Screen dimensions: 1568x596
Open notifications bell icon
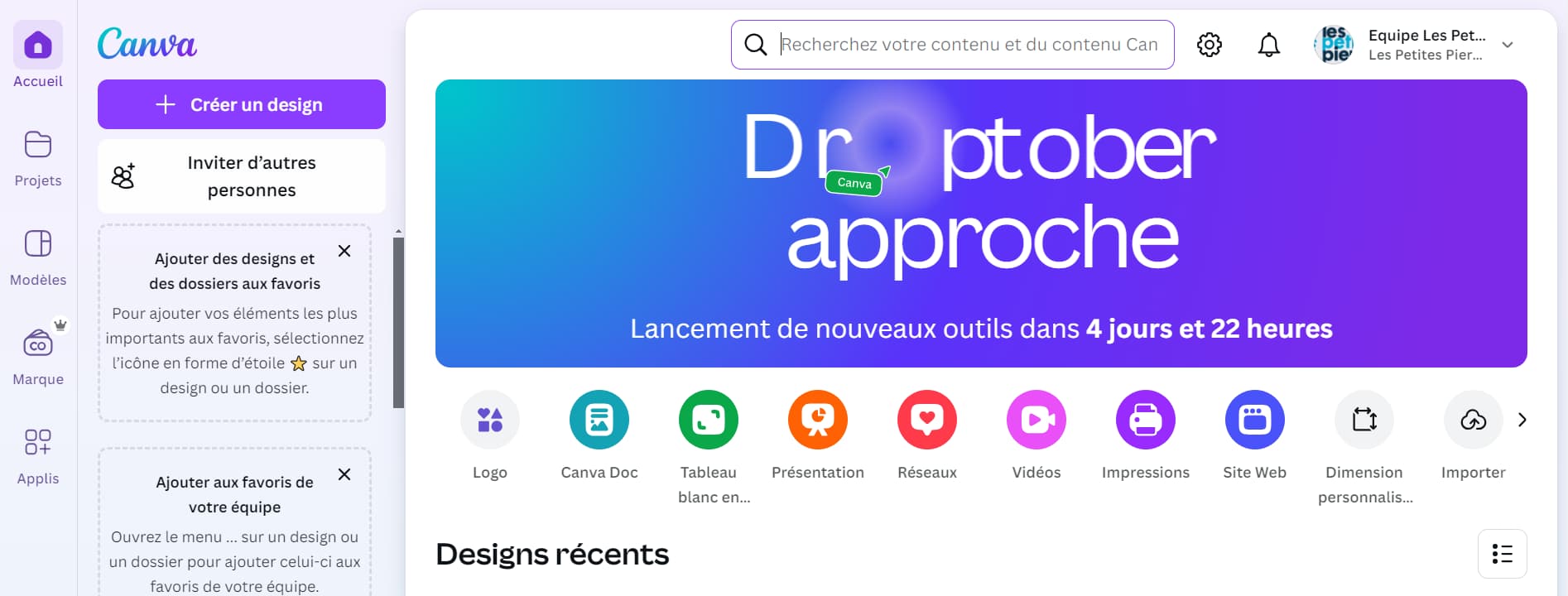click(1269, 45)
